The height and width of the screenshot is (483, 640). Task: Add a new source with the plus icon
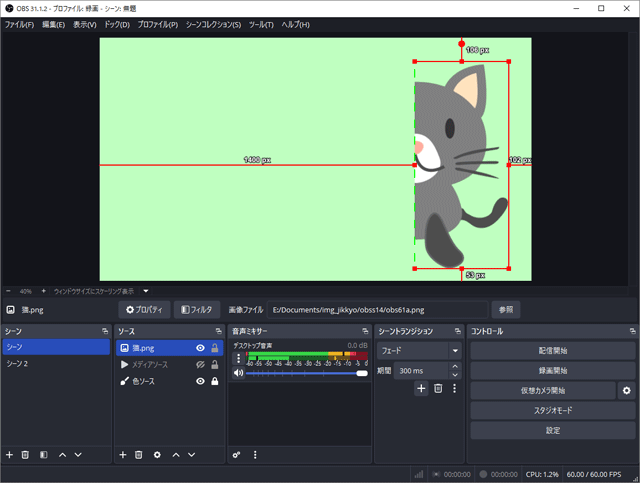pos(123,454)
